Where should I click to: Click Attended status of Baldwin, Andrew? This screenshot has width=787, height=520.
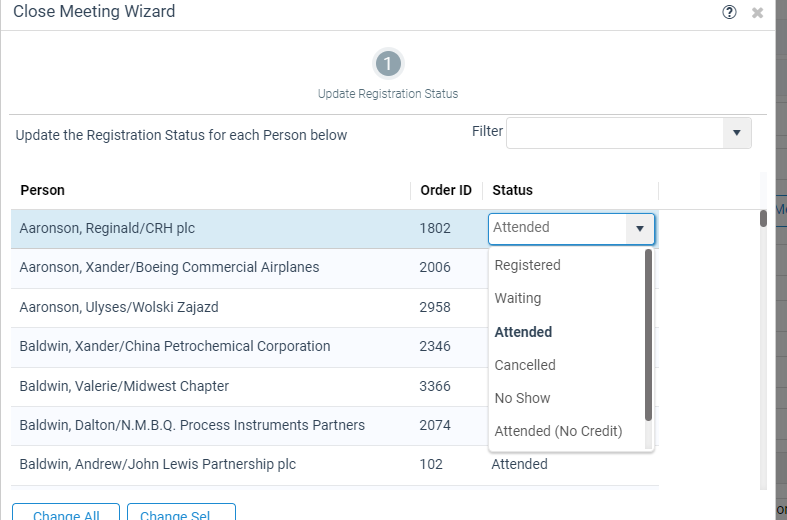point(519,464)
